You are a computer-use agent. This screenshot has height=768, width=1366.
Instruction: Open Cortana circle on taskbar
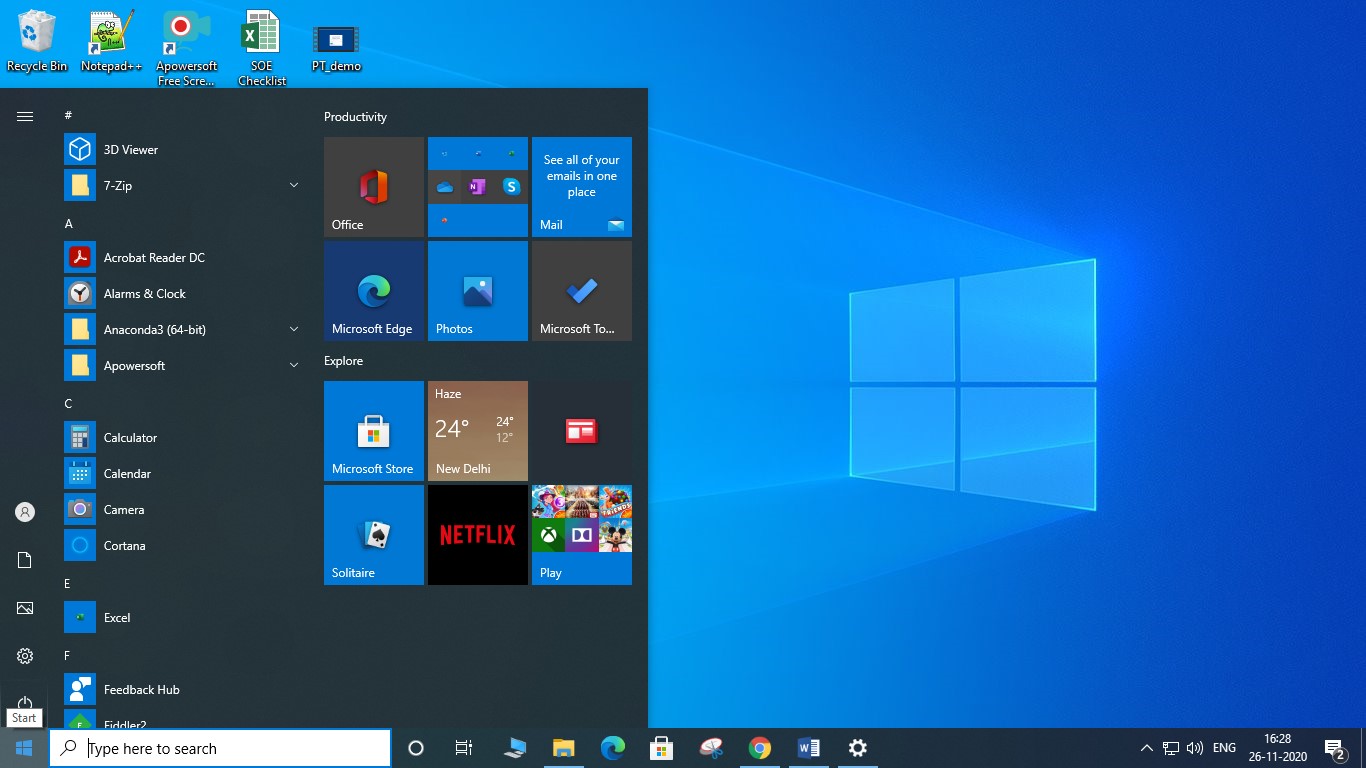point(416,748)
